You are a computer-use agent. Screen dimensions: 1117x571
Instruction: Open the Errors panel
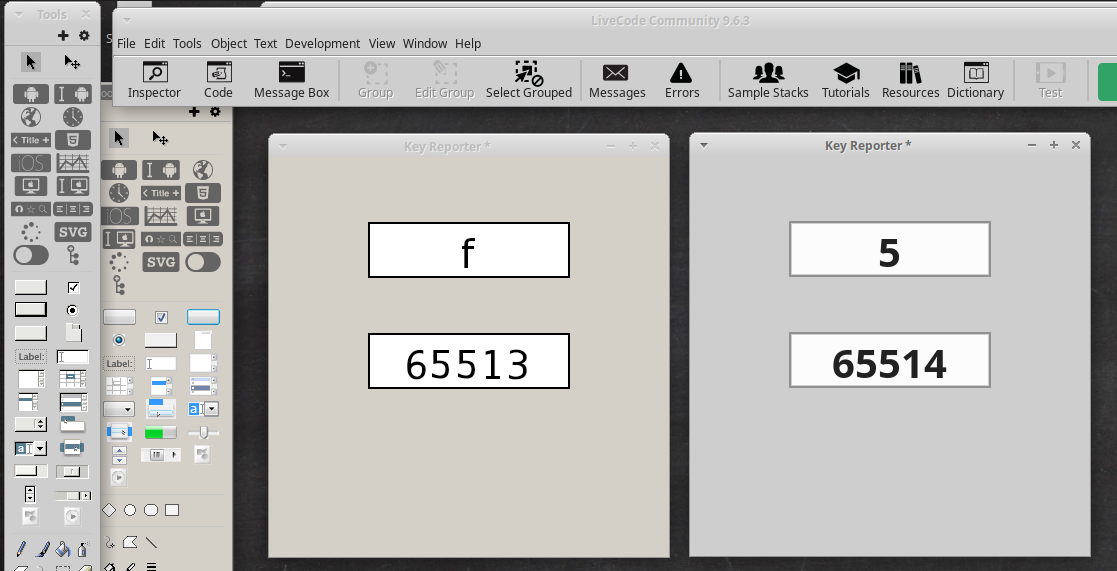(682, 80)
